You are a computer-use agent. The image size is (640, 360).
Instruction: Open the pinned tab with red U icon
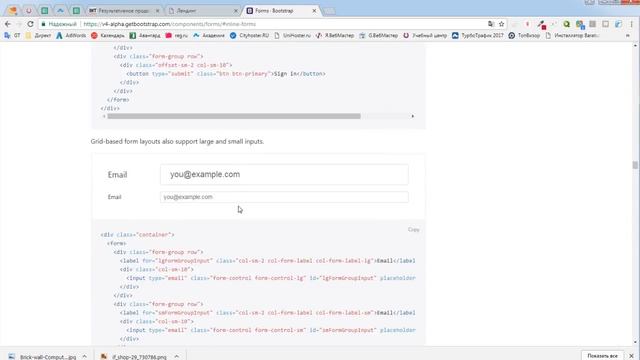click(x=29, y=11)
